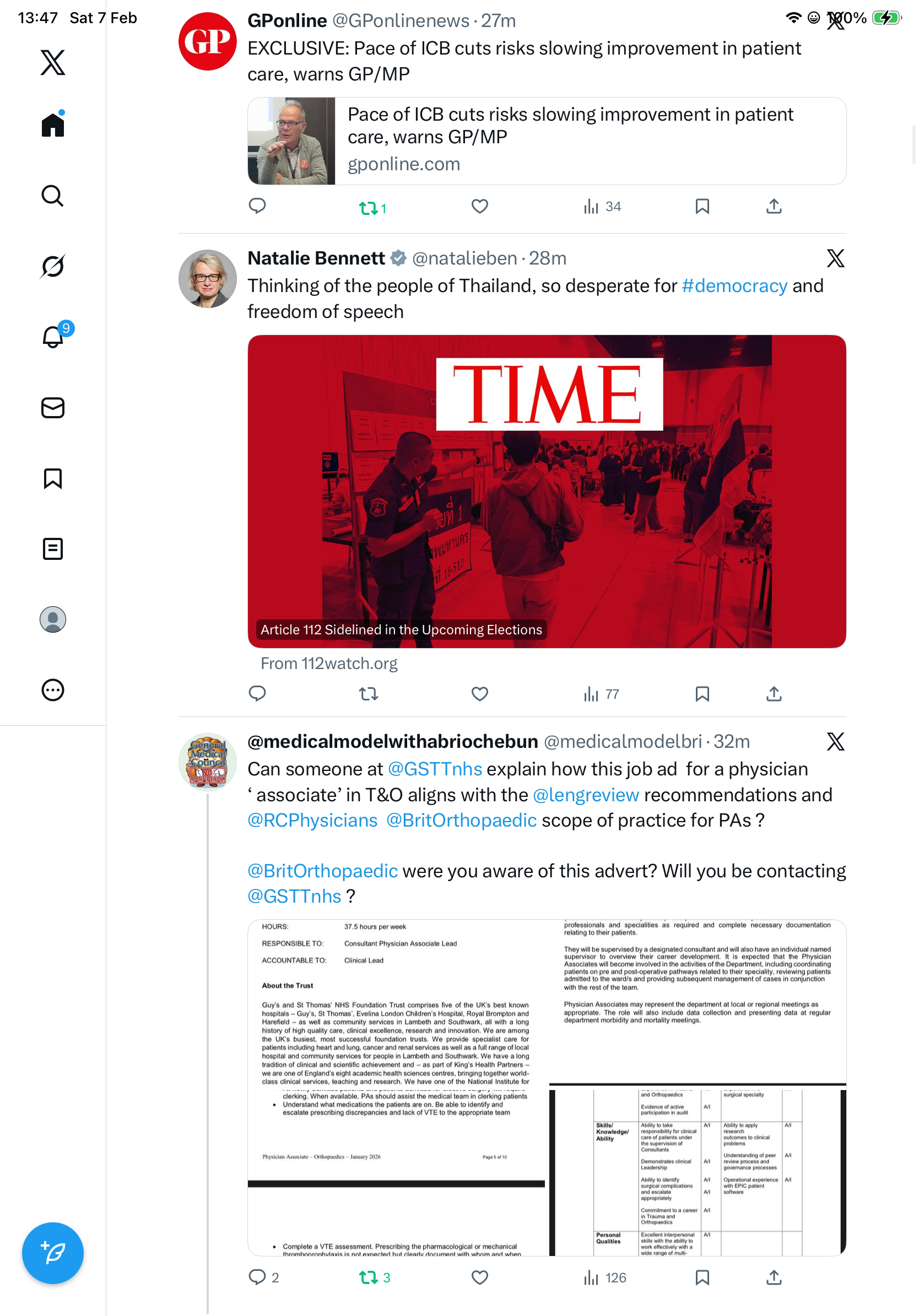View analytics for the 126-view post
The height and width of the screenshot is (1316, 919).
click(604, 1277)
